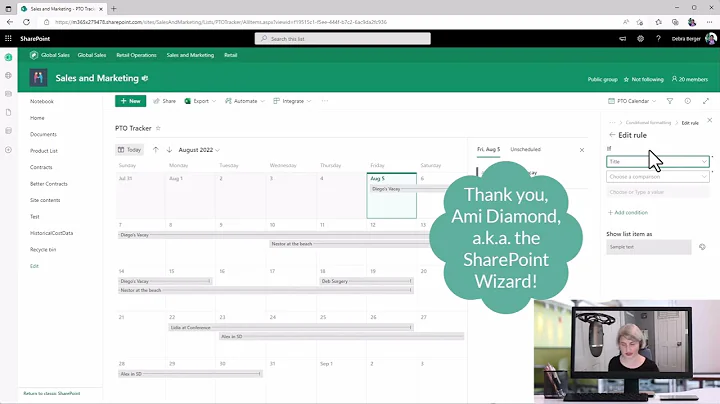
Task: Open Product List in the left navigation
Action: (x=44, y=151)
